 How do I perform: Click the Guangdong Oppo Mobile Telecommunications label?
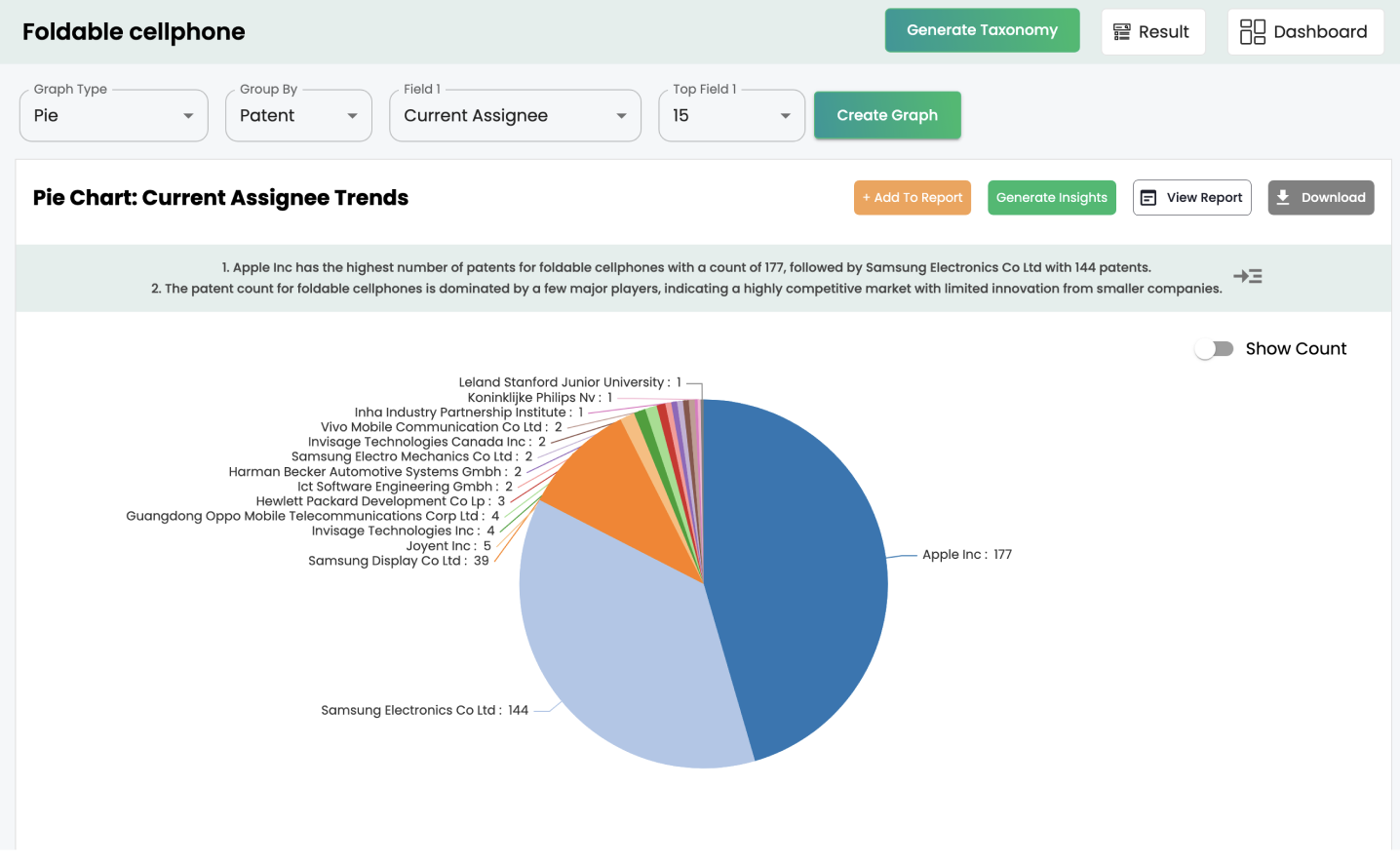coord(313,516)
